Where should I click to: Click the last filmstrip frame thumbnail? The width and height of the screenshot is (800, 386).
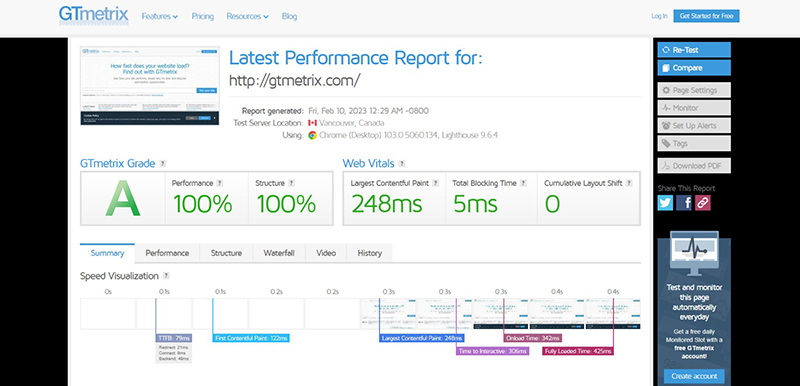[613, 314]
